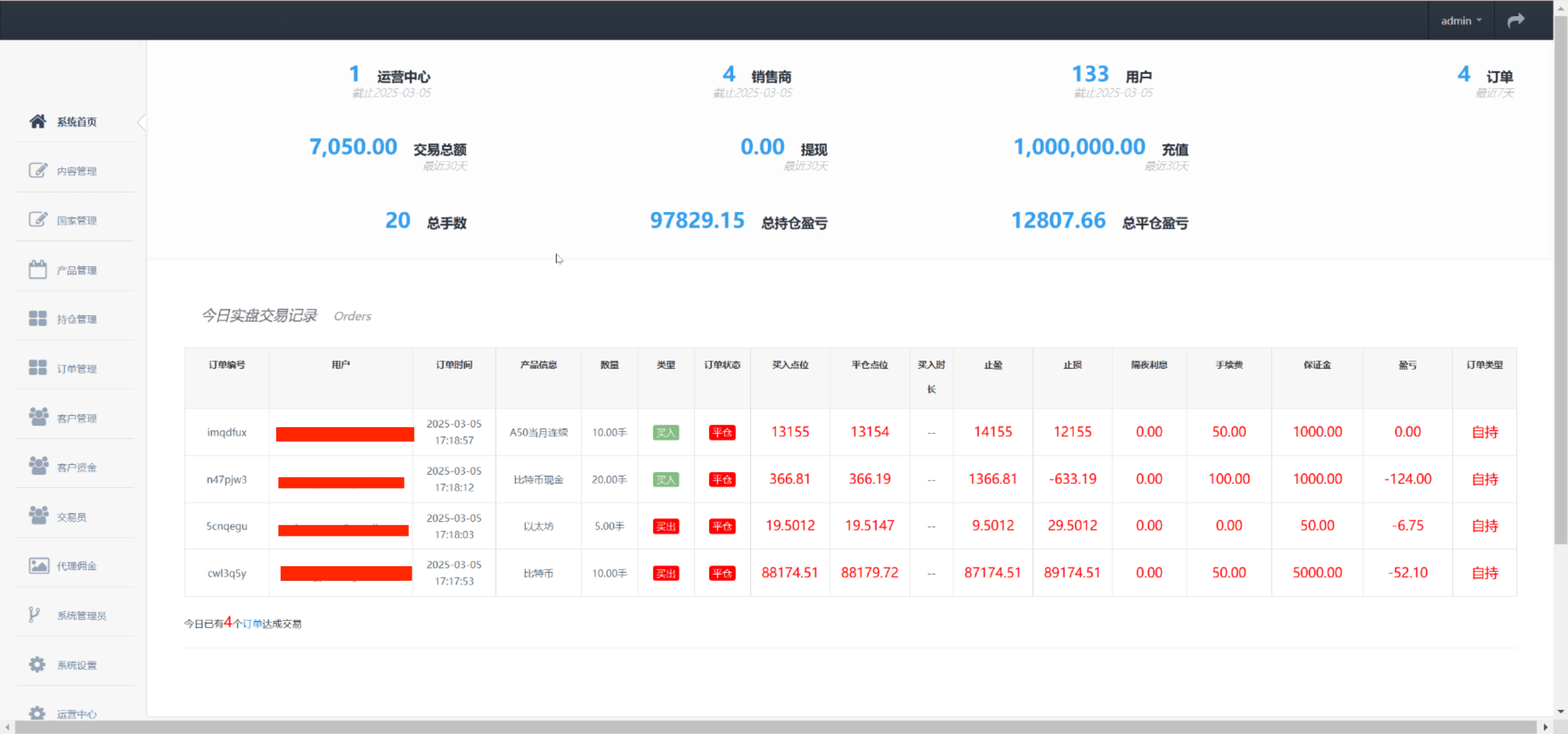Click the branch icon beside 系统管理员

point(34,615)
